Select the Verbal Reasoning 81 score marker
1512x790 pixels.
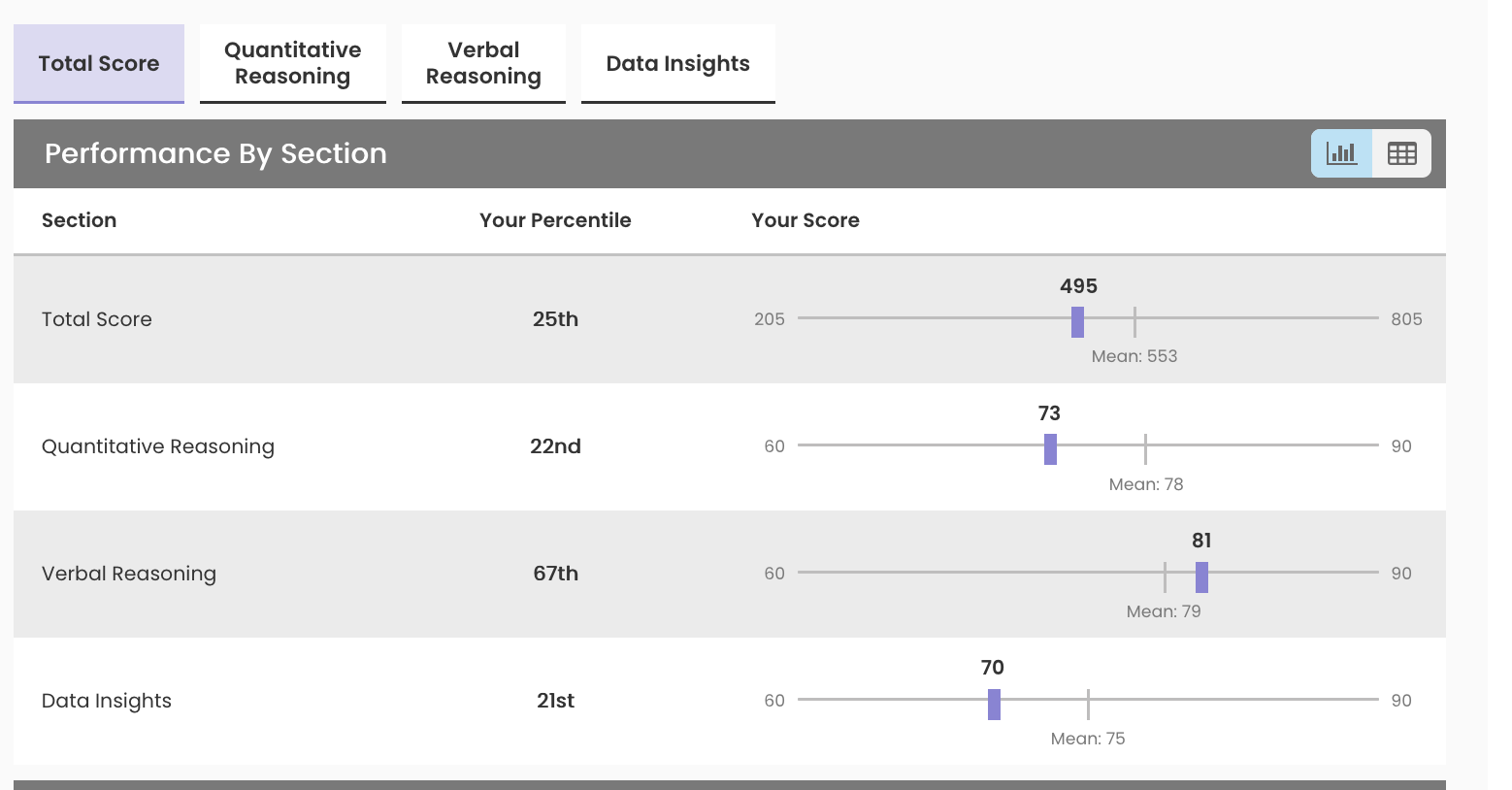[x=1201, y=576]
